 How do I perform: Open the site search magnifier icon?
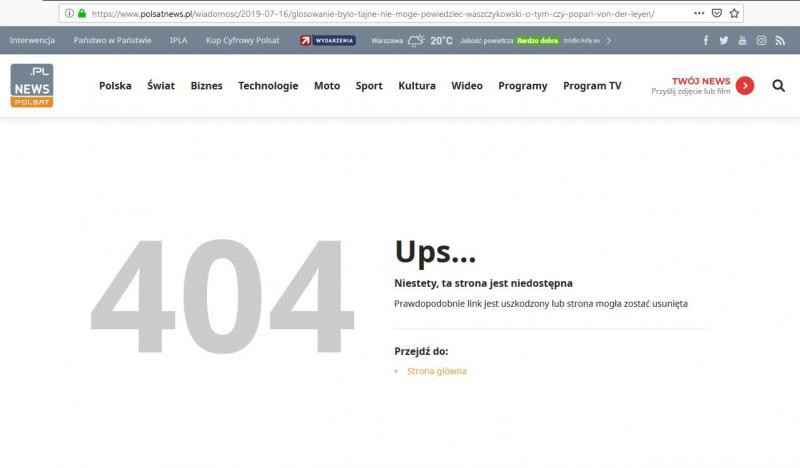click(778, 86)
